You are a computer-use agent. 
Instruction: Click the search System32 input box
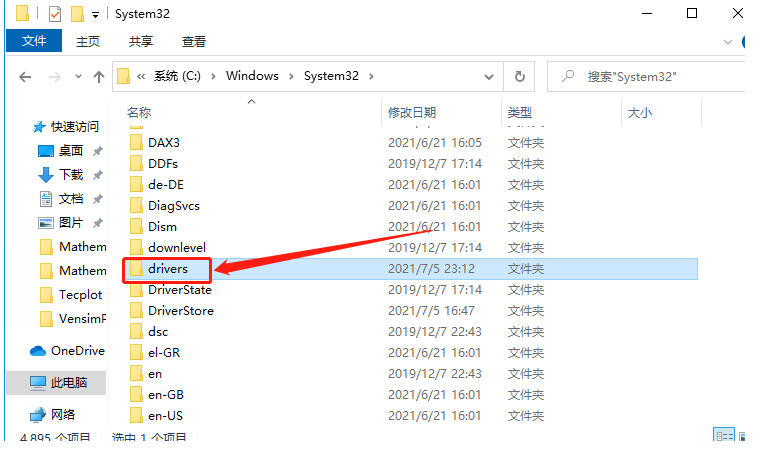click(x=647, y=77)
